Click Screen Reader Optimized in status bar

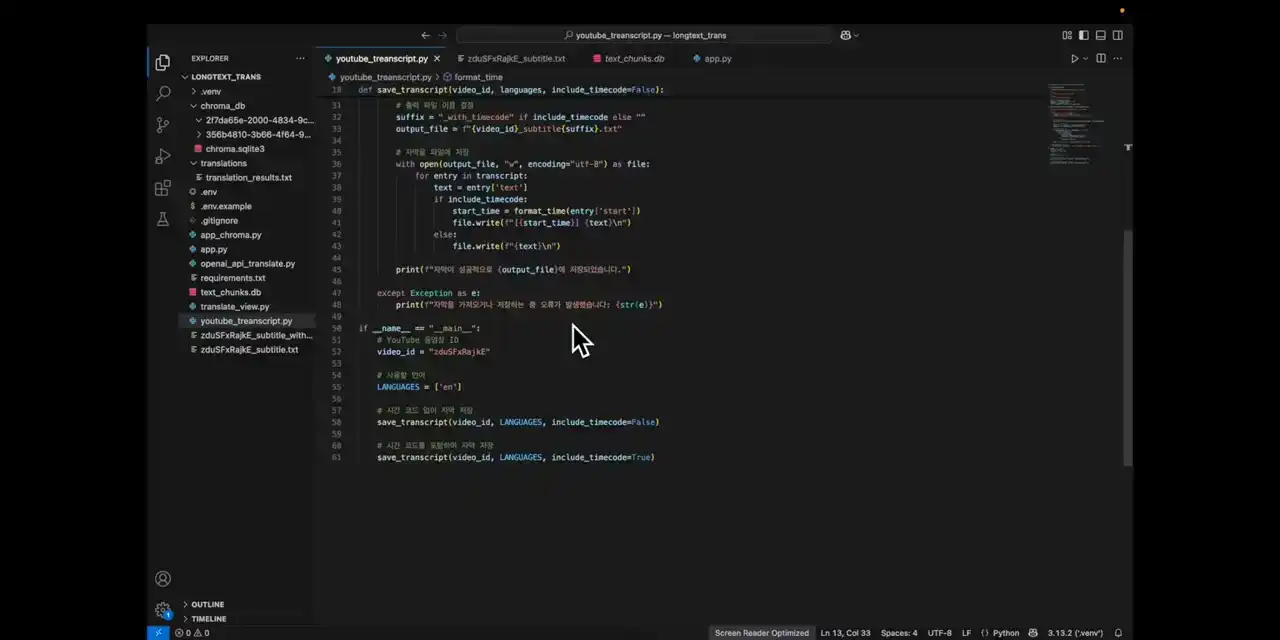point(761,633)
